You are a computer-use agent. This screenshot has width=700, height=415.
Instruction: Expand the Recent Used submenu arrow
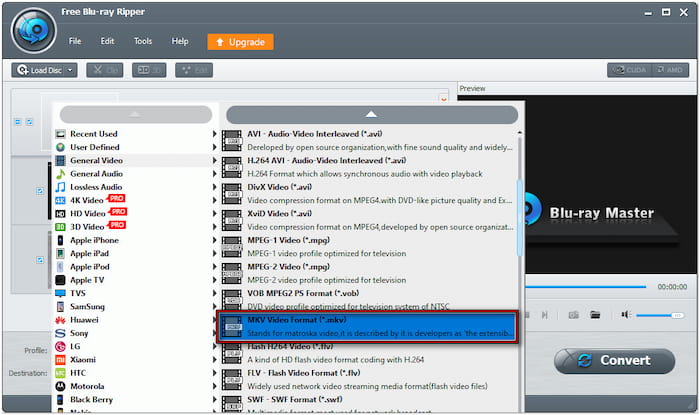[x=214, y=134]
